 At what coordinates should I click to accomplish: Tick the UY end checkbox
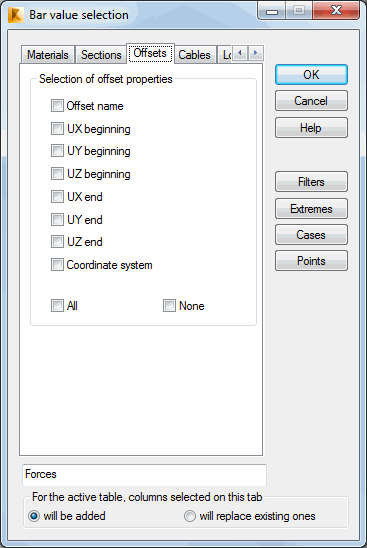coord(57,219)
